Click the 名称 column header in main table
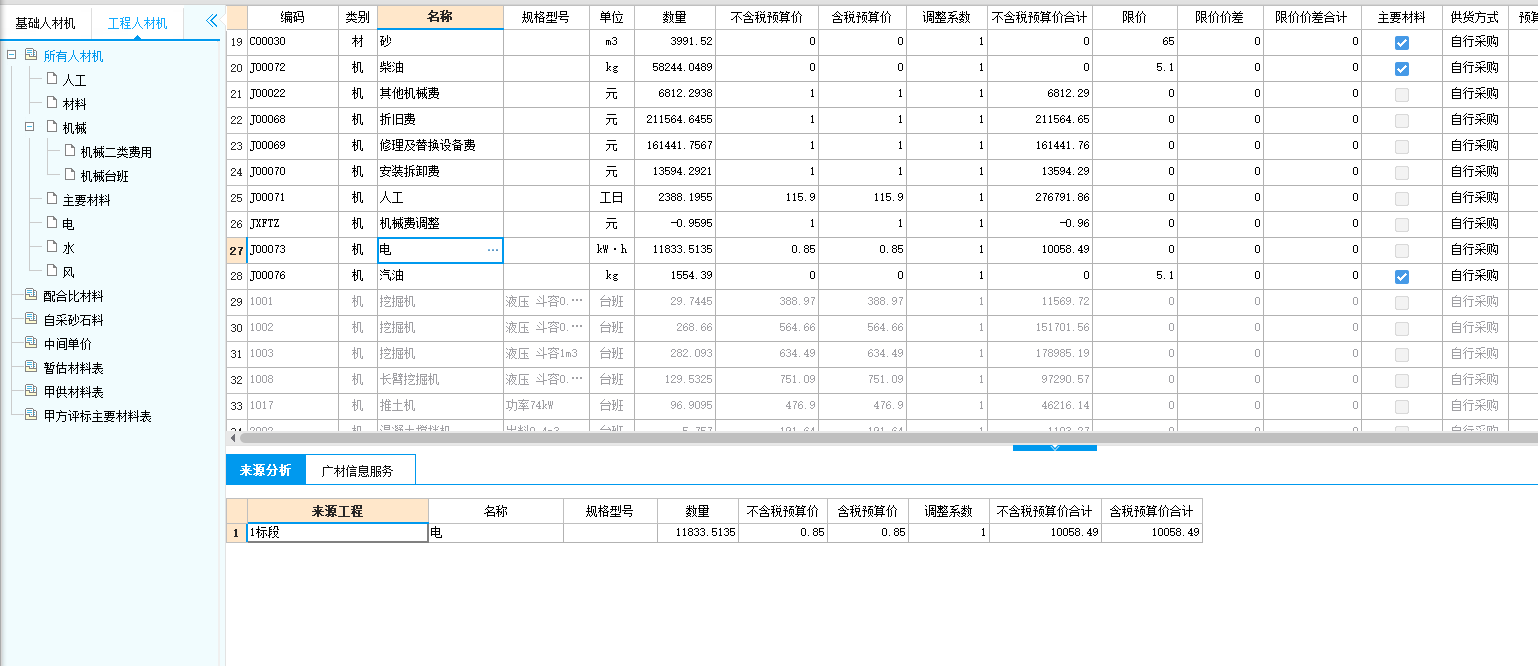 440,17
